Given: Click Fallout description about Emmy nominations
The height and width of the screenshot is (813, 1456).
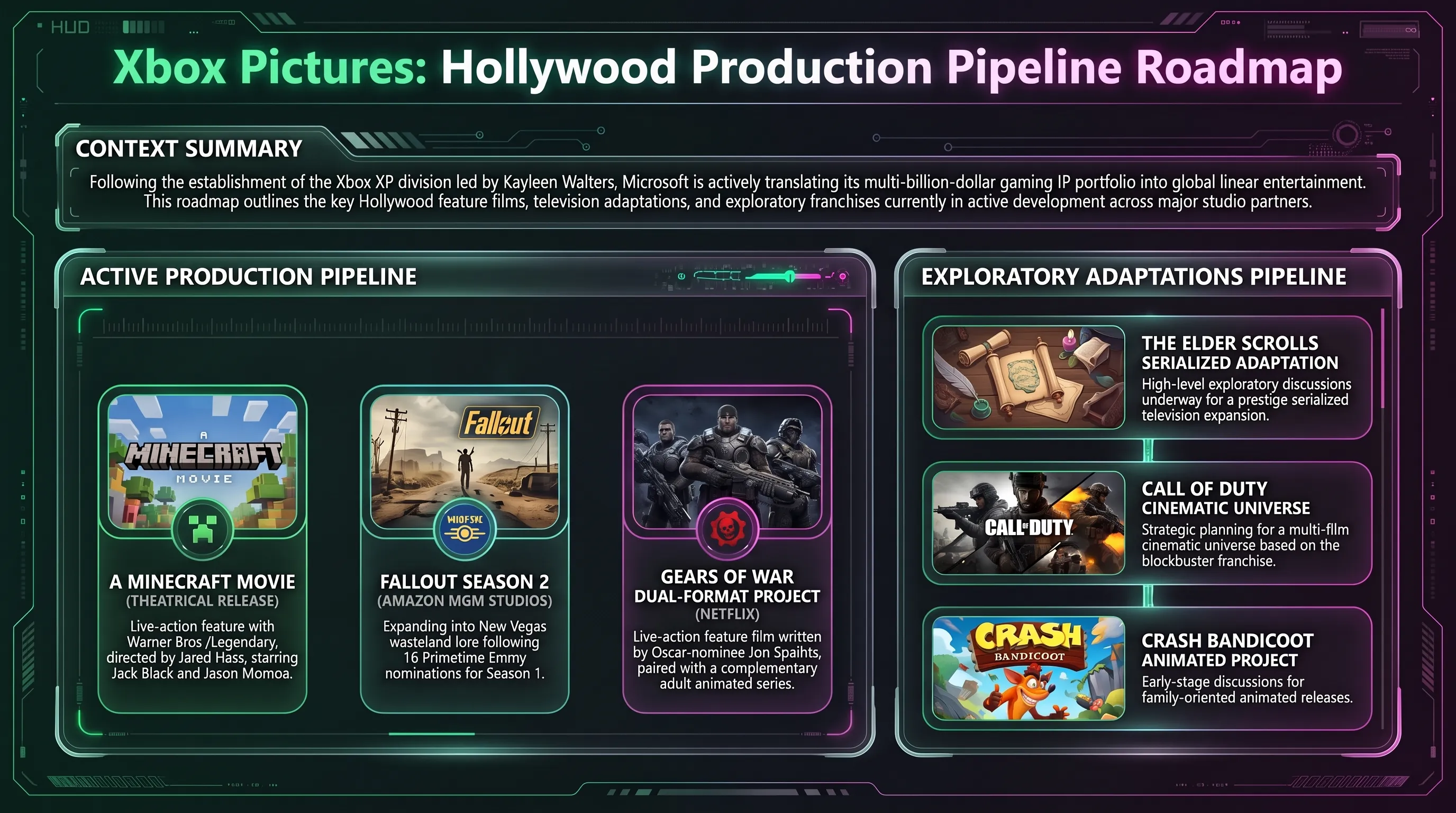Looking at the screenshot, I should coord(465,649).
